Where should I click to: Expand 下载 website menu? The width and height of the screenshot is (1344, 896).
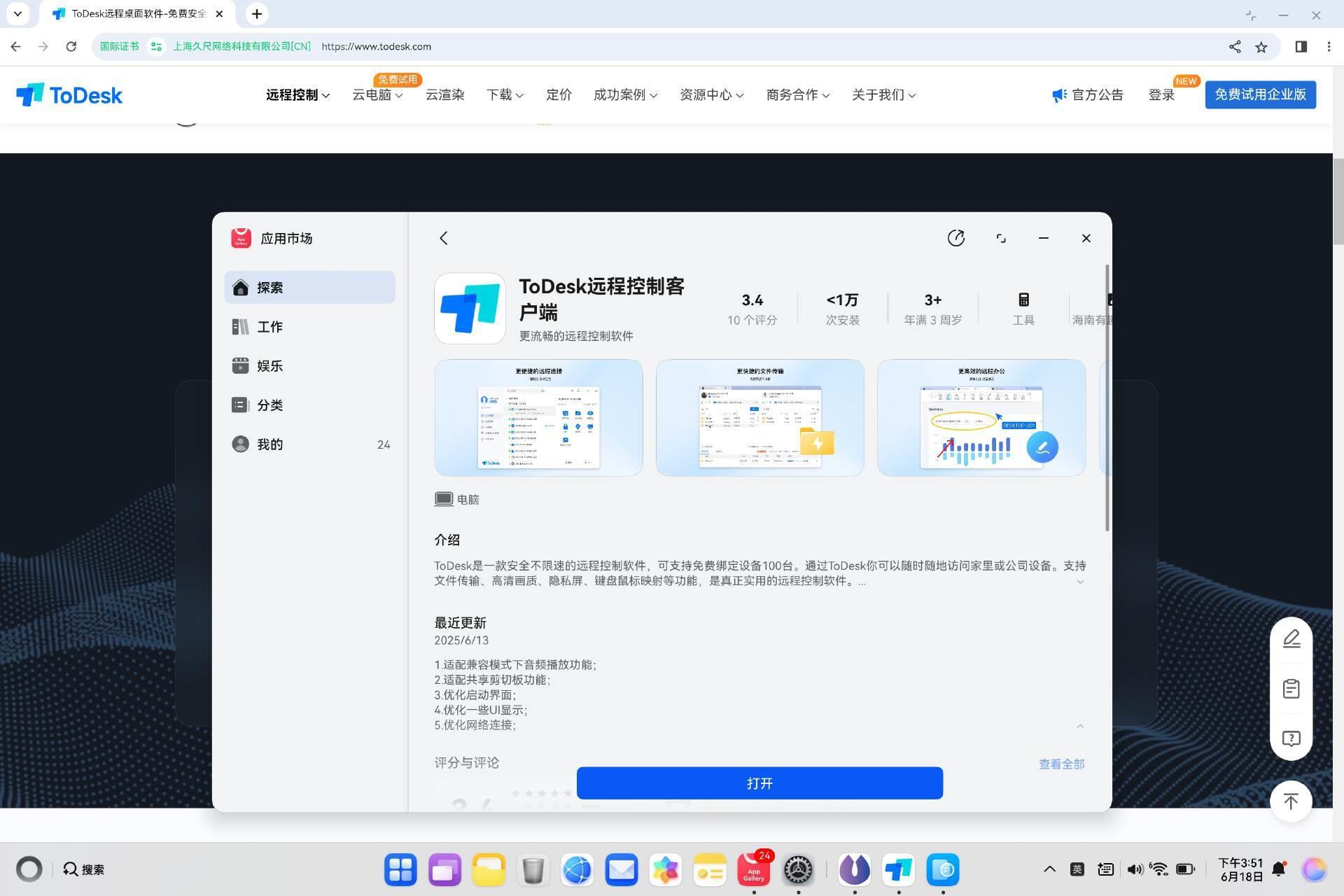tap(505, 94)
